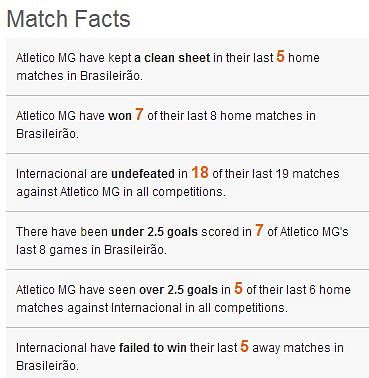This screenshot has width=369, height=378.
Task: Click the bold 'failed to win' text
Action: tap(153, 348)
